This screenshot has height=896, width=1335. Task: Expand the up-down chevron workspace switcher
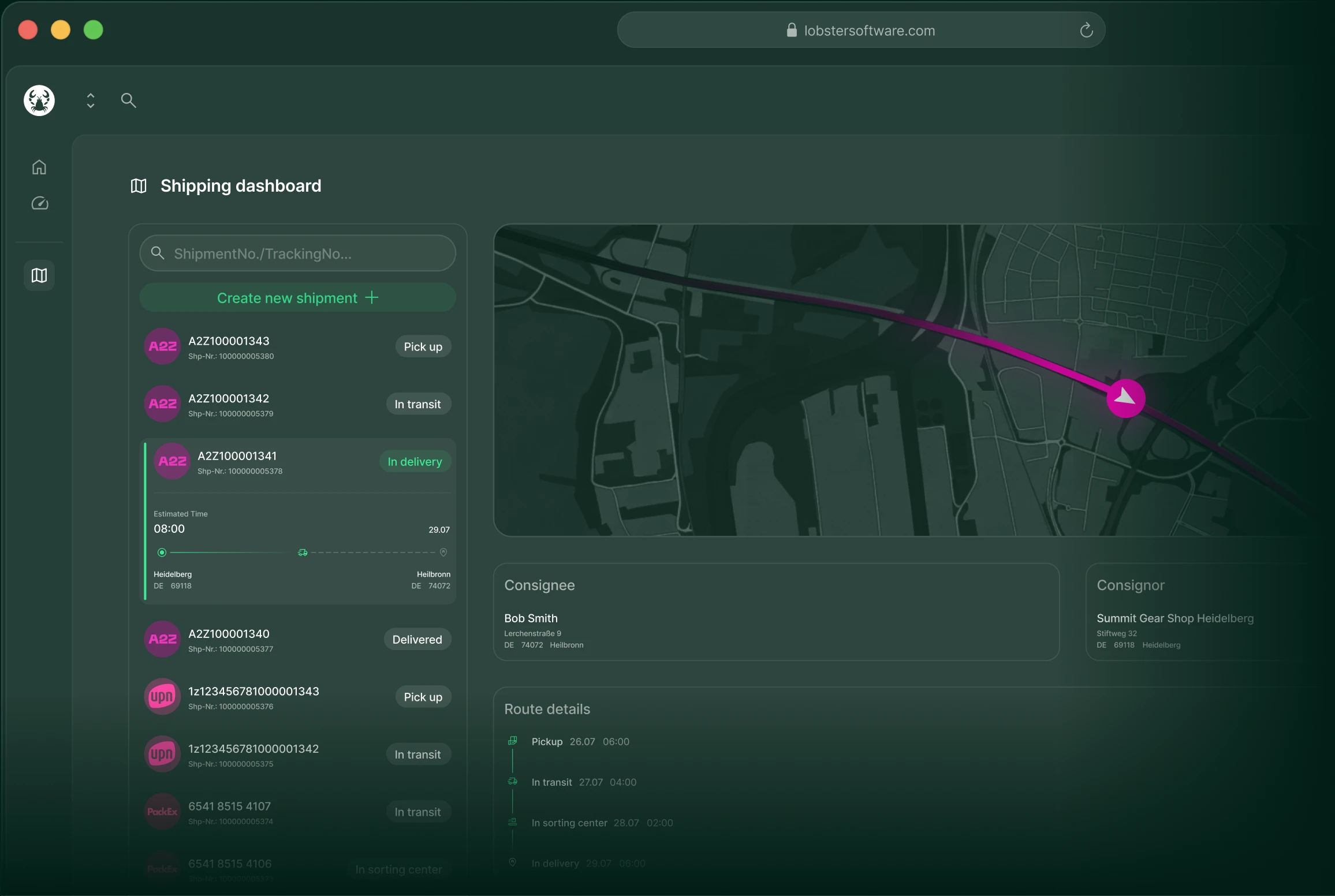coord(91,100)
